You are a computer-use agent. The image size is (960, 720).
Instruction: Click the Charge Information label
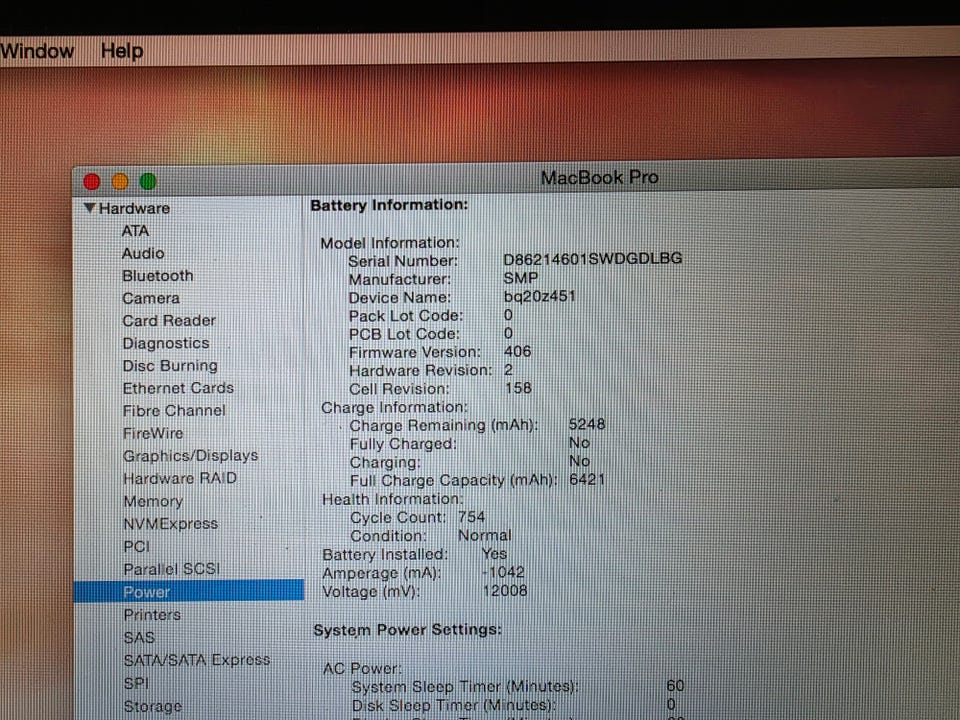394,407
